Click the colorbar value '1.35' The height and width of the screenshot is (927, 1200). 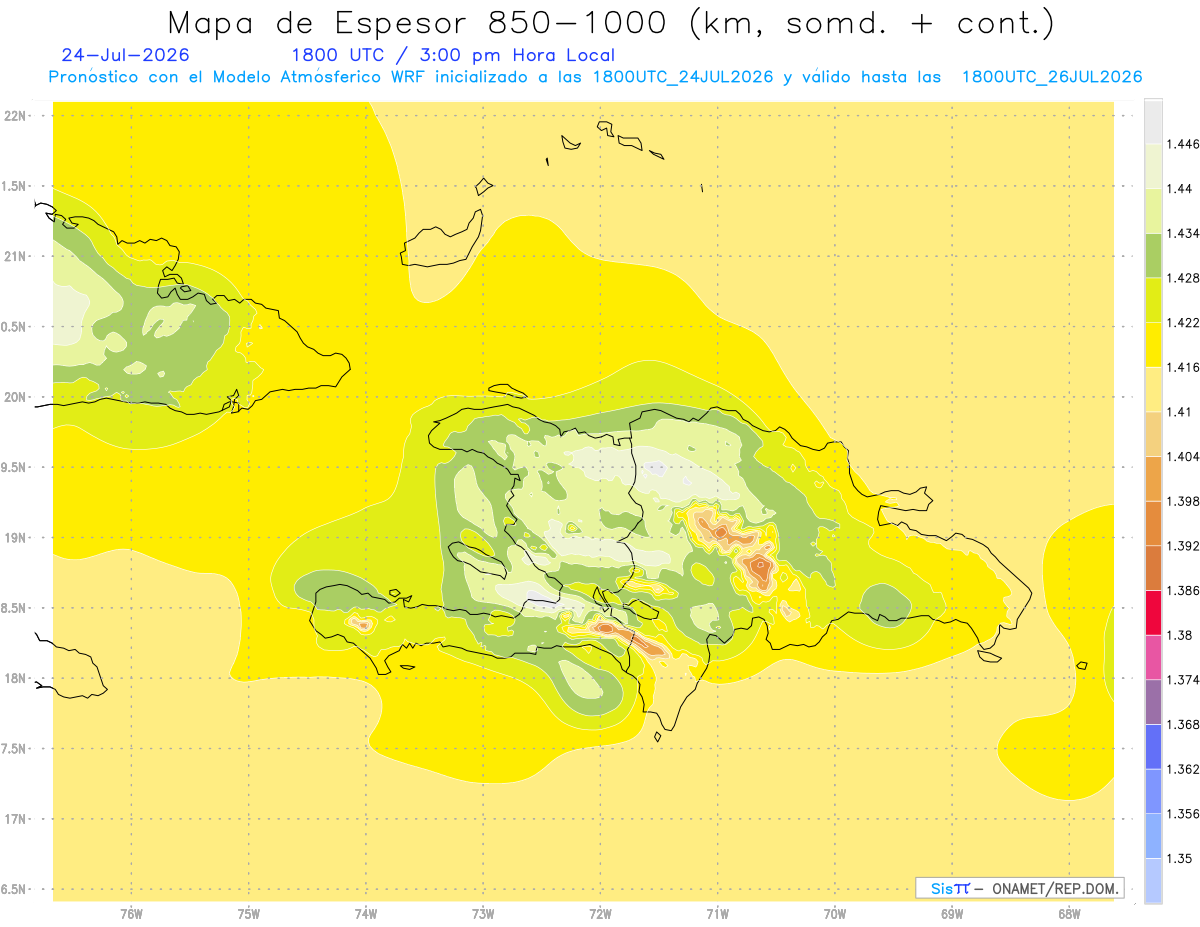point(1178,859)
